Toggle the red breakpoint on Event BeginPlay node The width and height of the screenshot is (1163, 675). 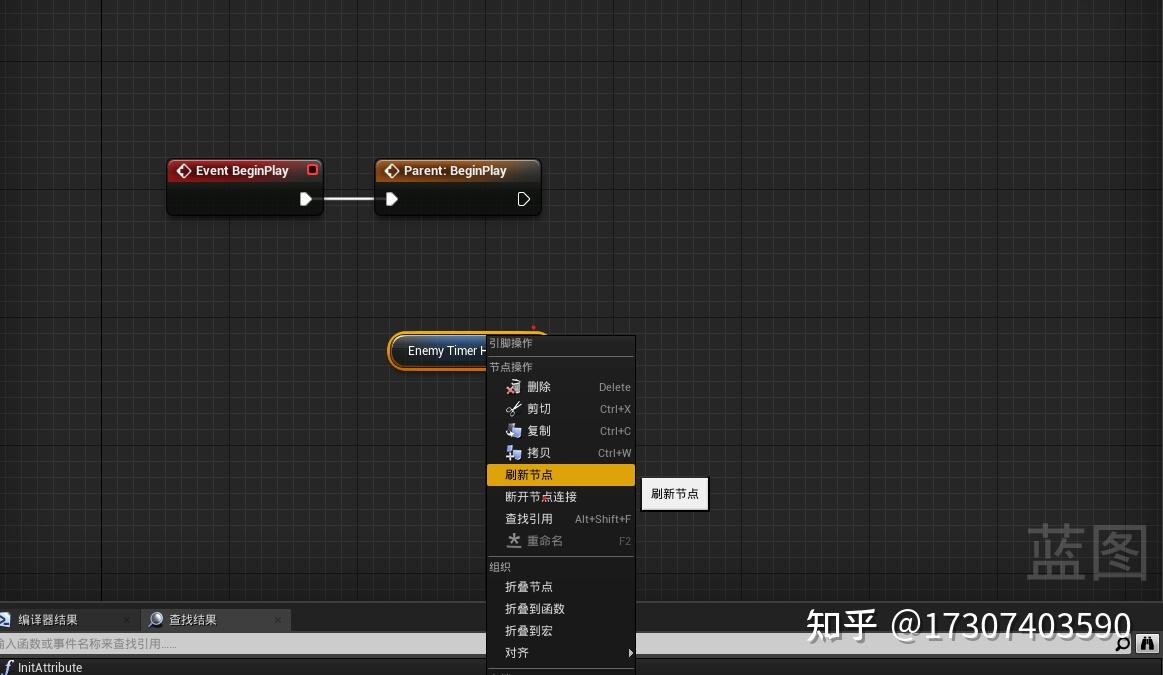point(312,170)
